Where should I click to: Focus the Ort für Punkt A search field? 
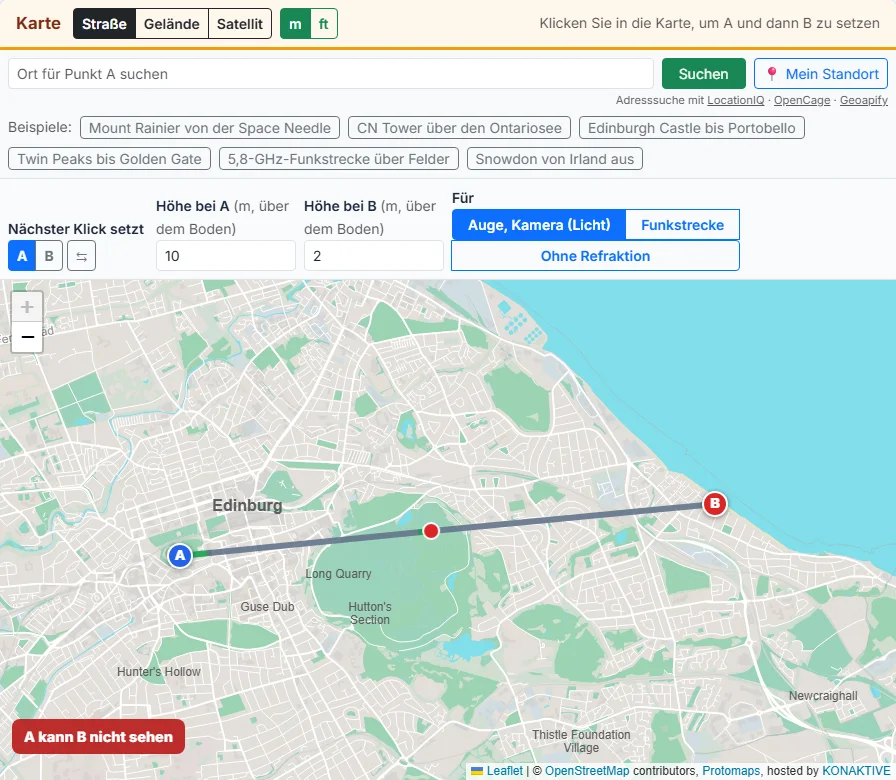[x=331, y=74]
